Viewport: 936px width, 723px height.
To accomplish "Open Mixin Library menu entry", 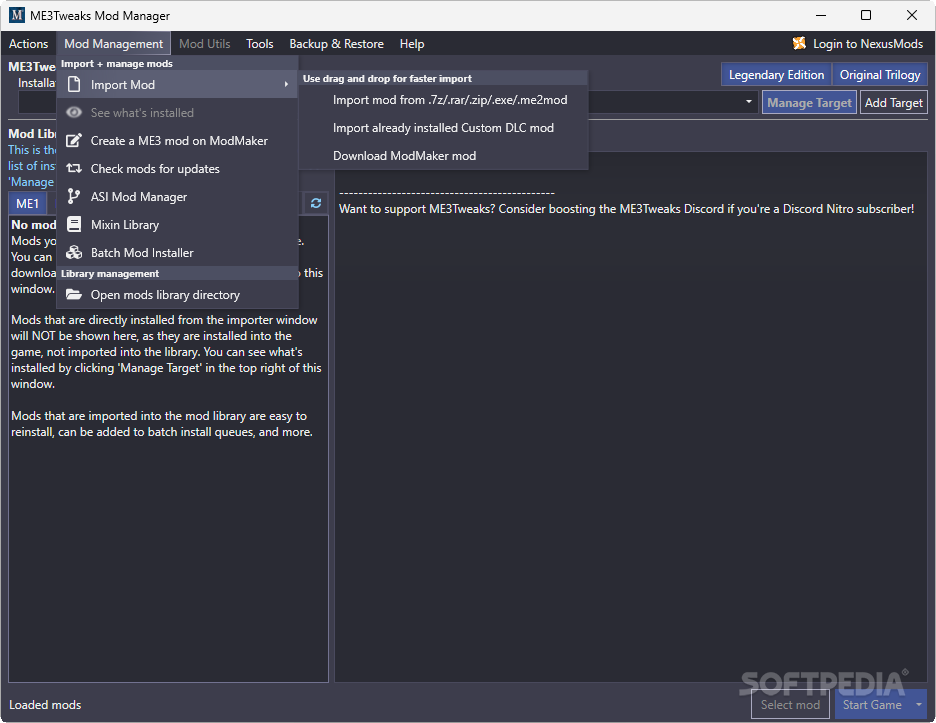I will pos(177,224).
